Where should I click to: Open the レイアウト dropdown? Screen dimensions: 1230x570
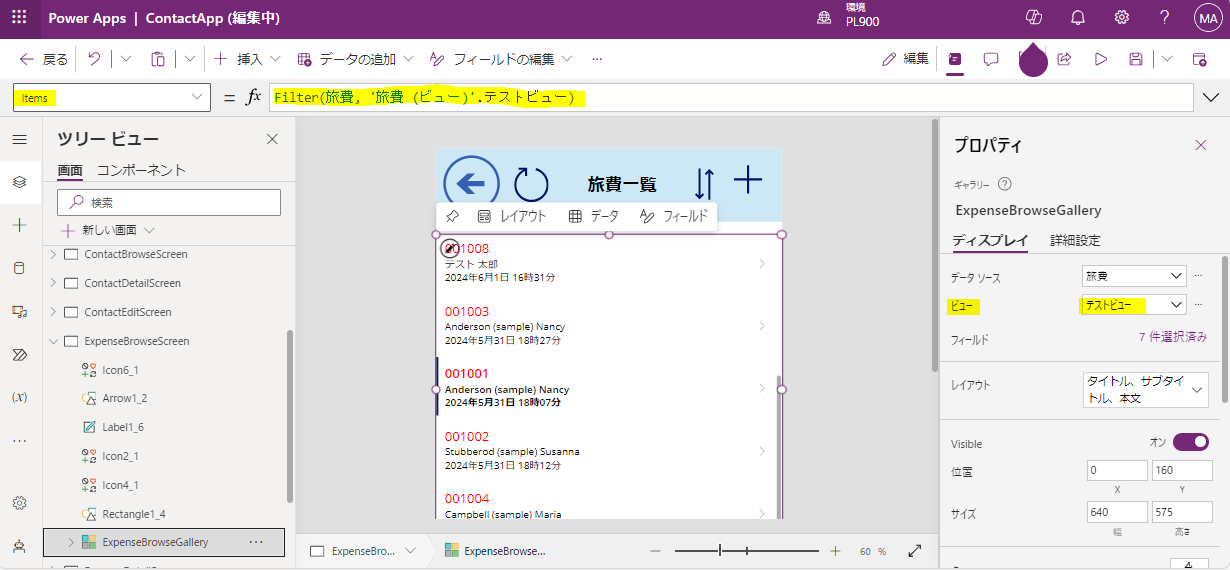tap(1146, 390)
